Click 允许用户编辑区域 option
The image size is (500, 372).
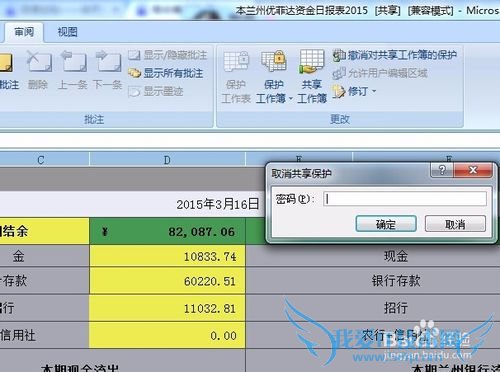click(380, 73)
